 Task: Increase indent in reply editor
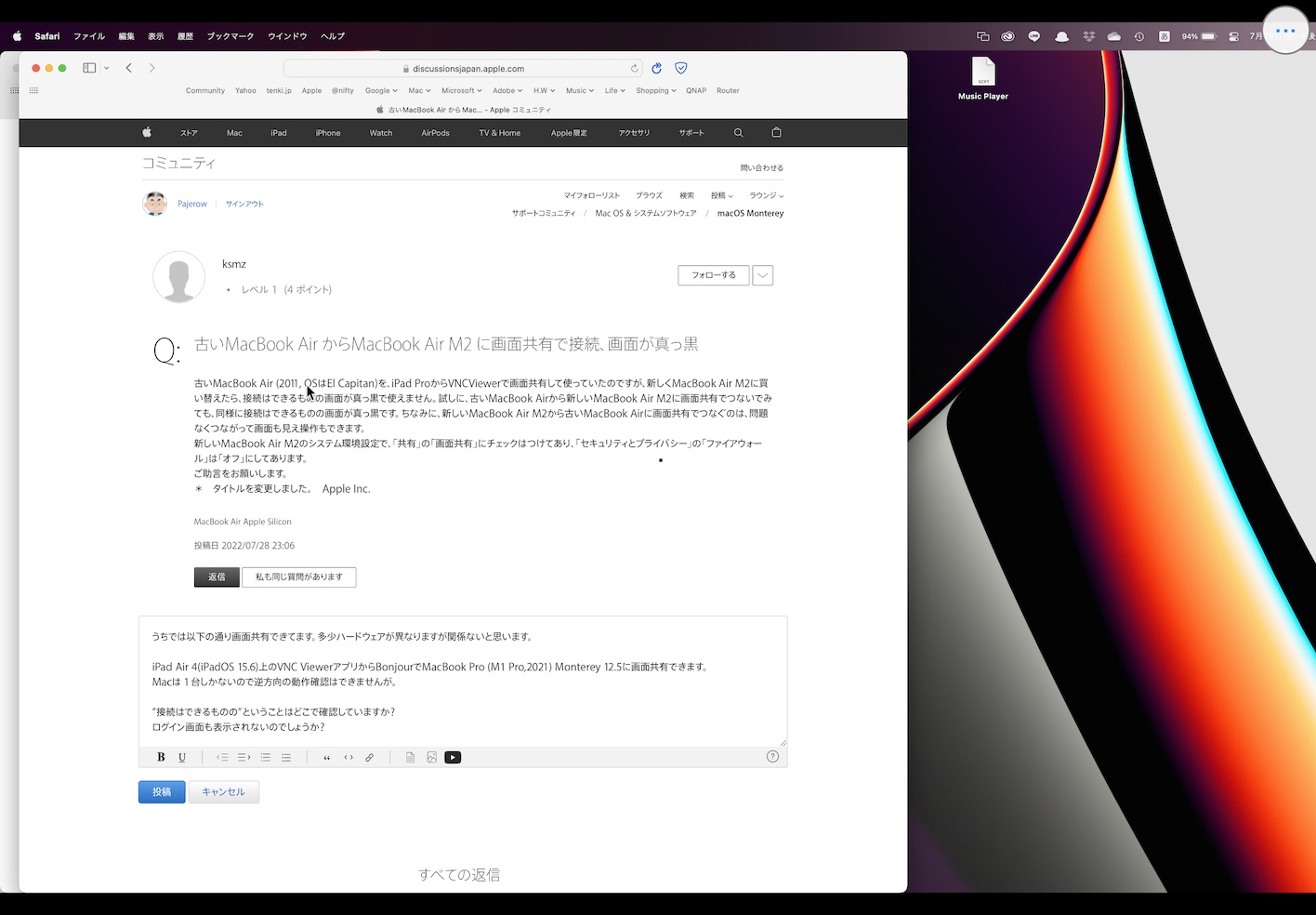(x=243, y=757)
